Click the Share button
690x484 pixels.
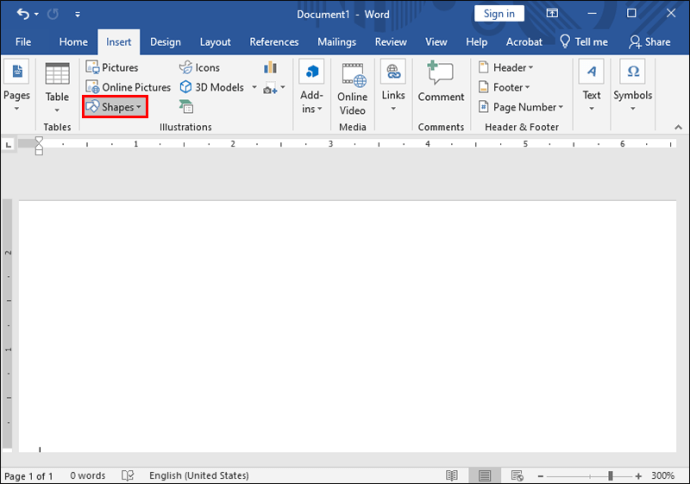coord(650,42)
